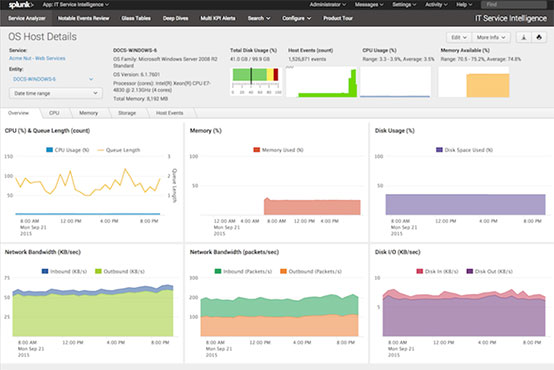
Task: Click the "1,526,871 events" count text
Action: click(307, 59)
